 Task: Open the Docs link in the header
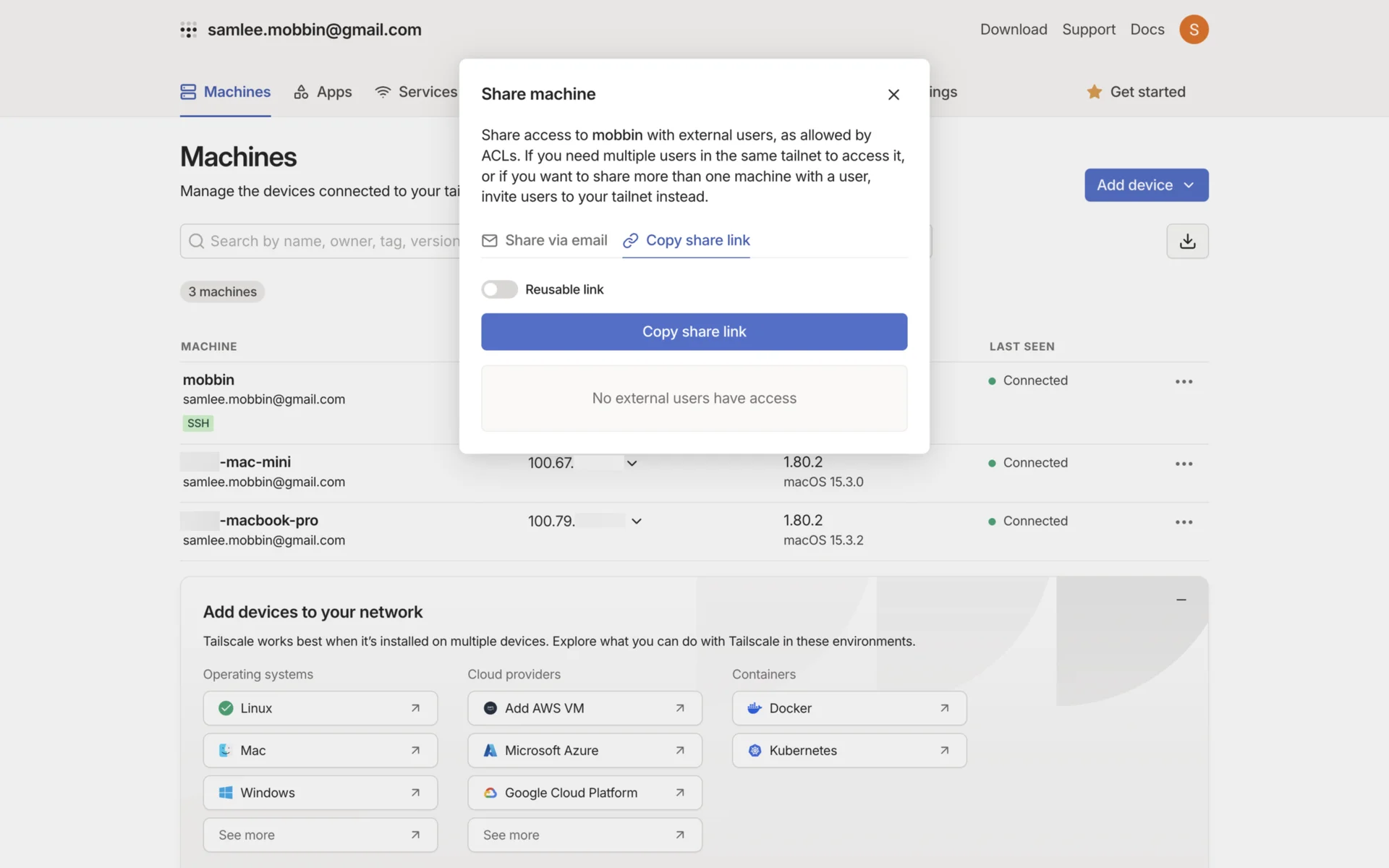1147,30
